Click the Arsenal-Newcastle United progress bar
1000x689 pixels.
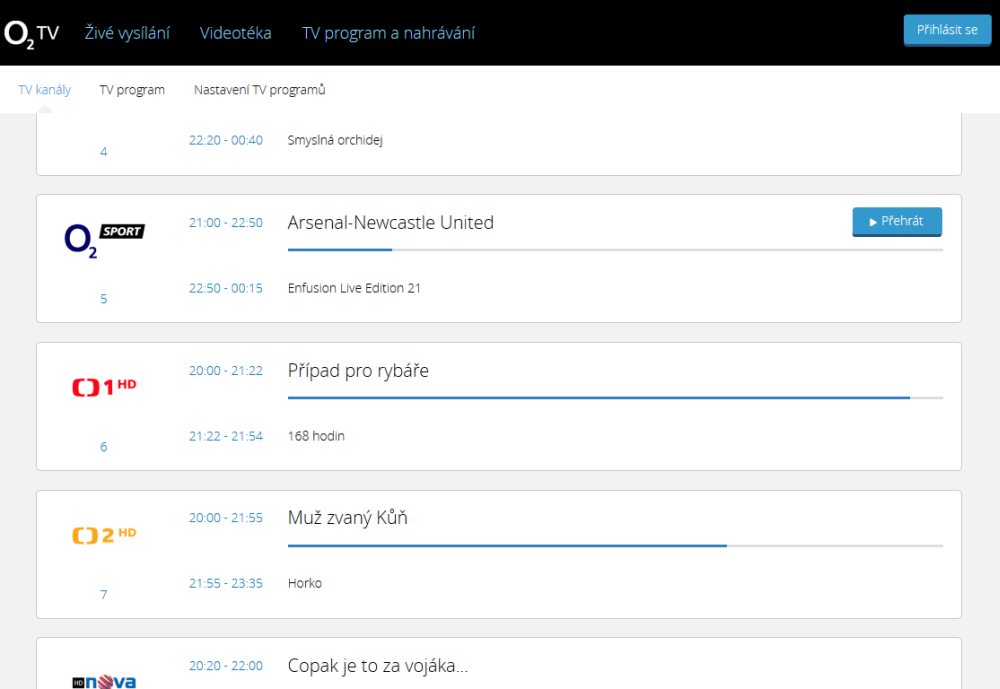[x=614, y=249]
